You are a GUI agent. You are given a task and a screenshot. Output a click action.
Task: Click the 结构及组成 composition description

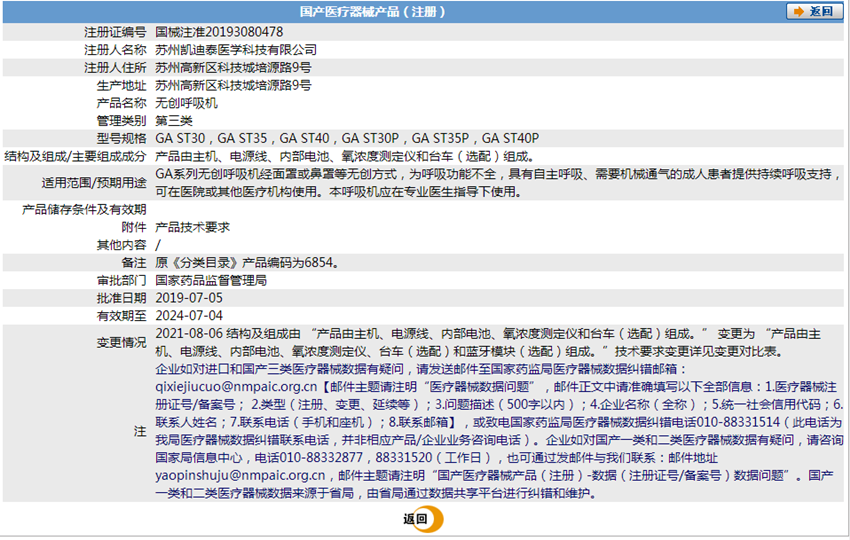click(x=346, y=156)
